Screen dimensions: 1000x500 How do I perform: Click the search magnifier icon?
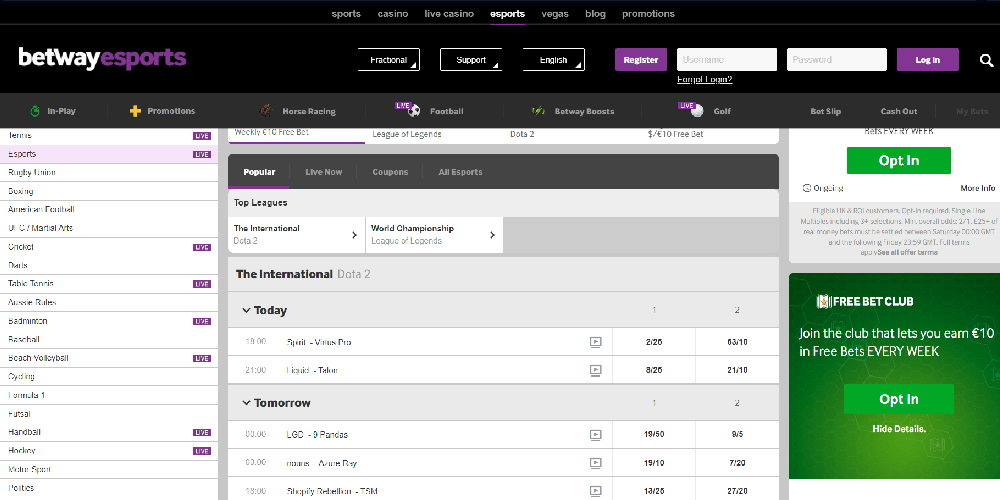point(986,60)
